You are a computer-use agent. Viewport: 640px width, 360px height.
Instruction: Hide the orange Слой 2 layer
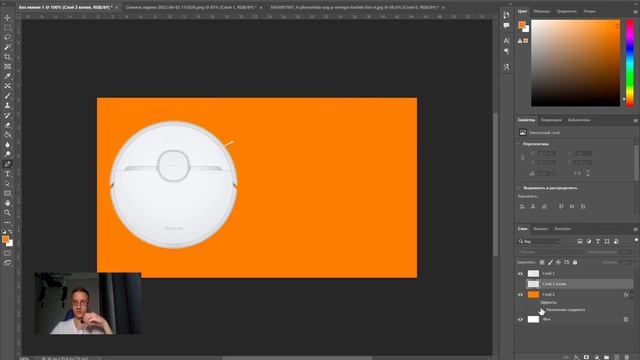[520, 294]
